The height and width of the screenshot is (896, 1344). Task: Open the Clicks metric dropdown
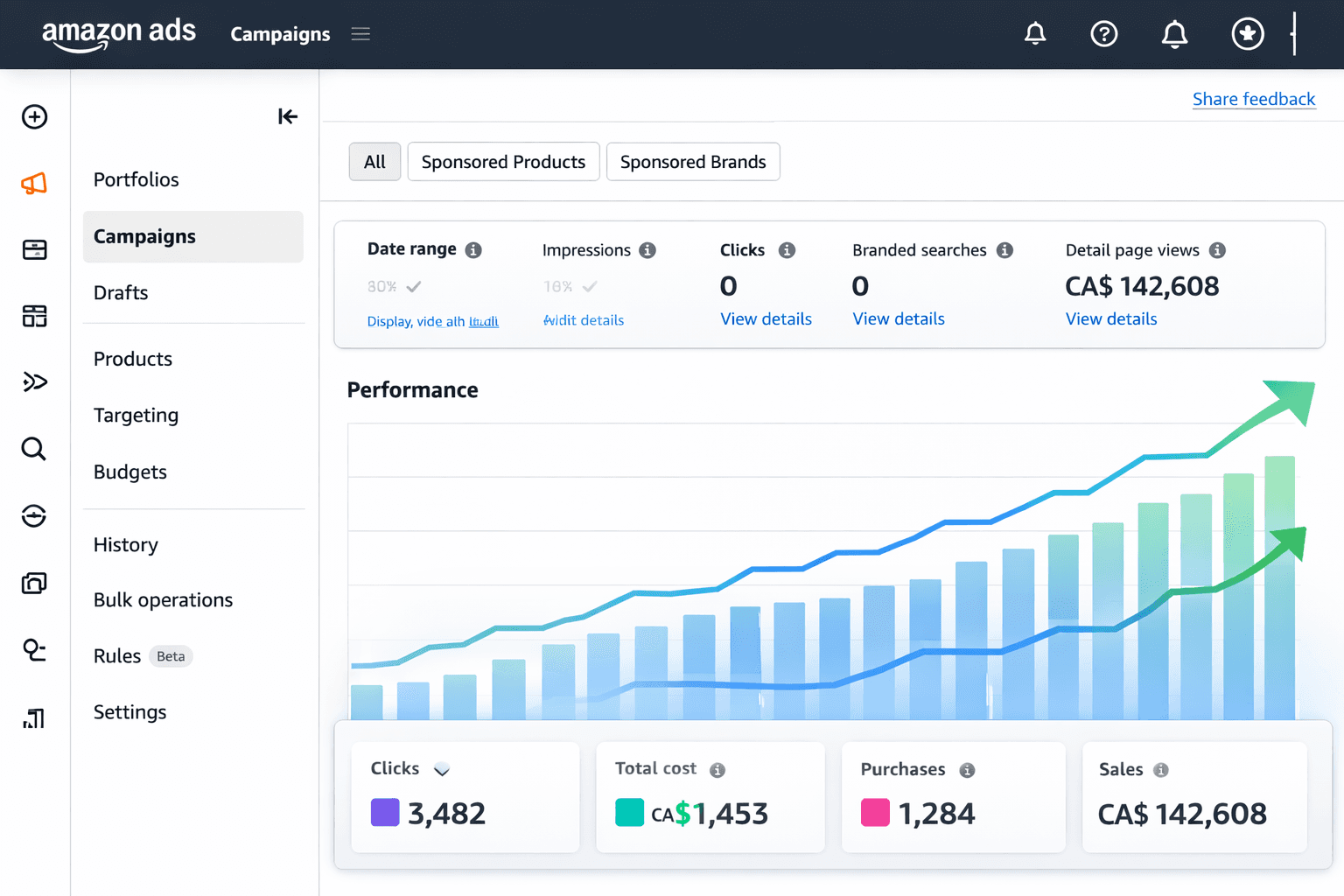[x=441, y=769]
